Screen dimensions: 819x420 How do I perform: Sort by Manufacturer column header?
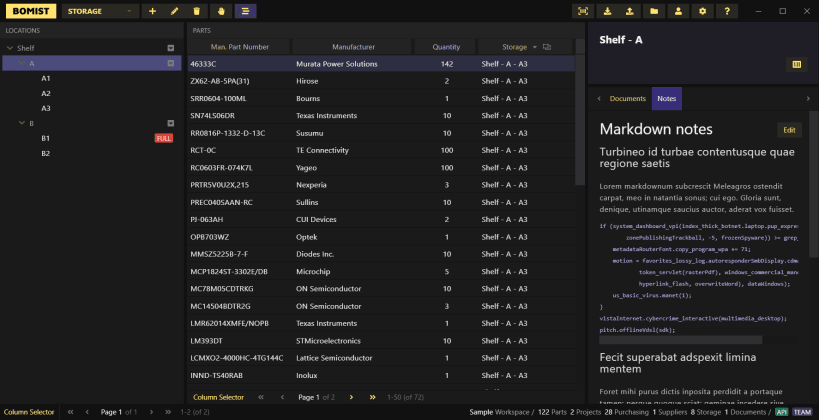click(x=353, y=47)
